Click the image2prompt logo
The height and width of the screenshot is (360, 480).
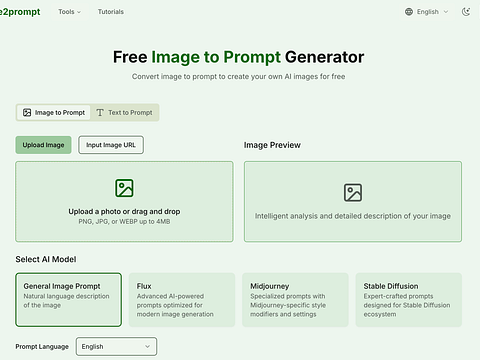coord(20,12)
